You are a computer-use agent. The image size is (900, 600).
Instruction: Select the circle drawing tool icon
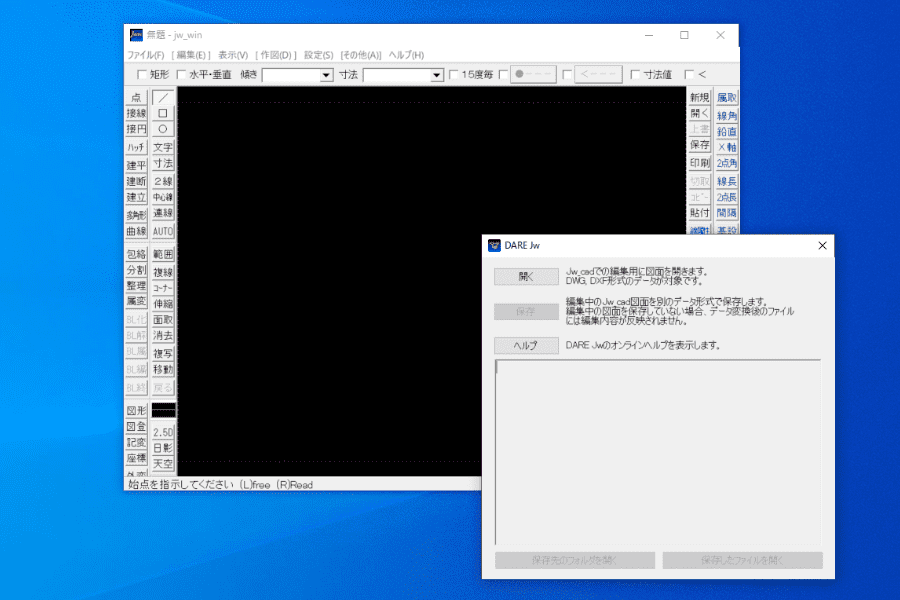pos(163,129)
